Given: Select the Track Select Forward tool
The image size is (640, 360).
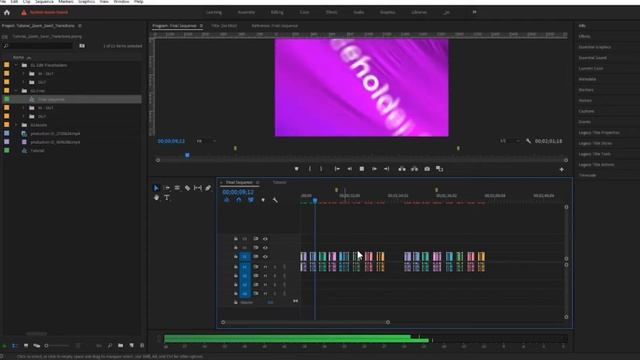Looking at the screenshot, I should 167,188.
